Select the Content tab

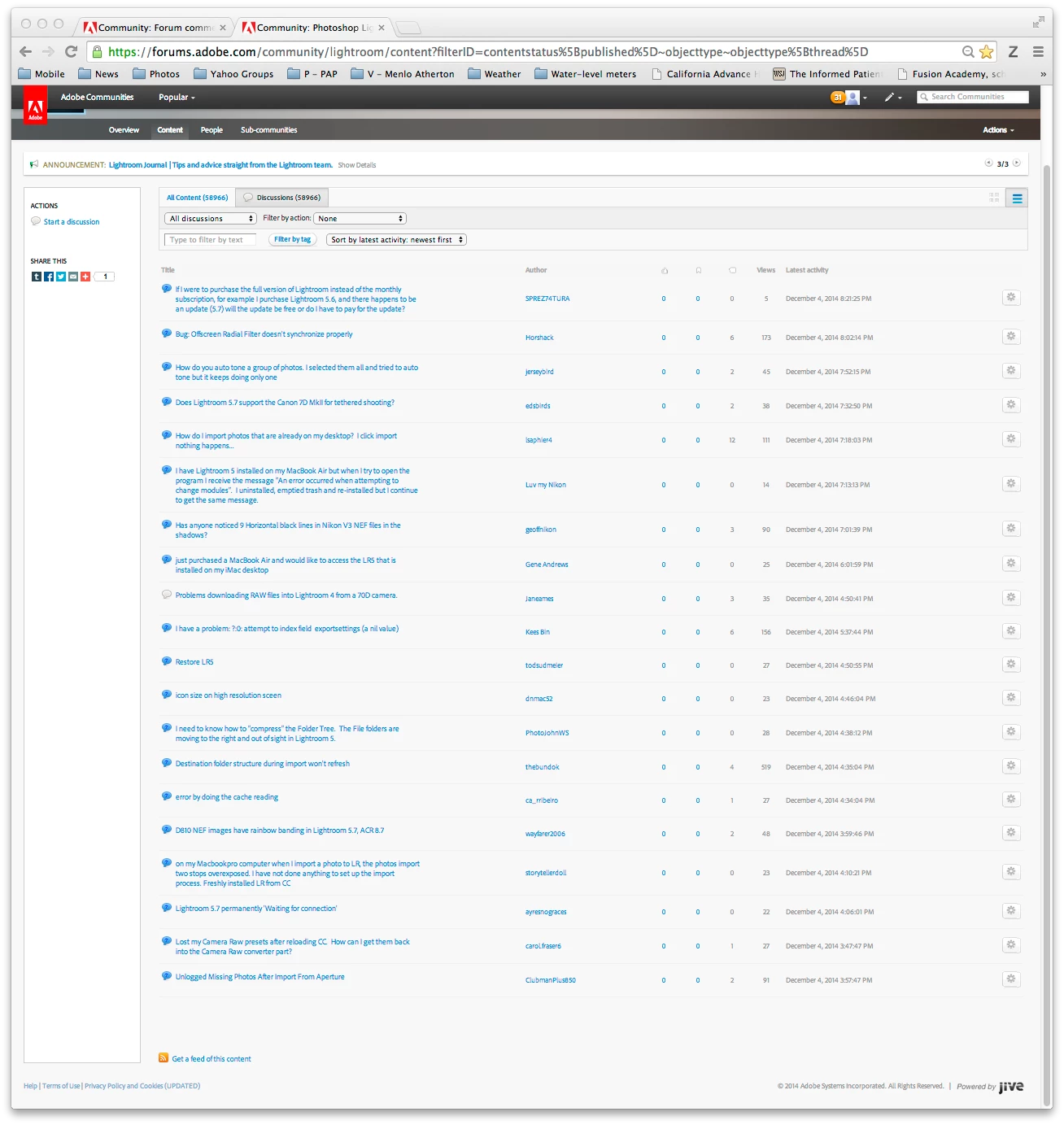pyautogui.click(x=170, y=130)
